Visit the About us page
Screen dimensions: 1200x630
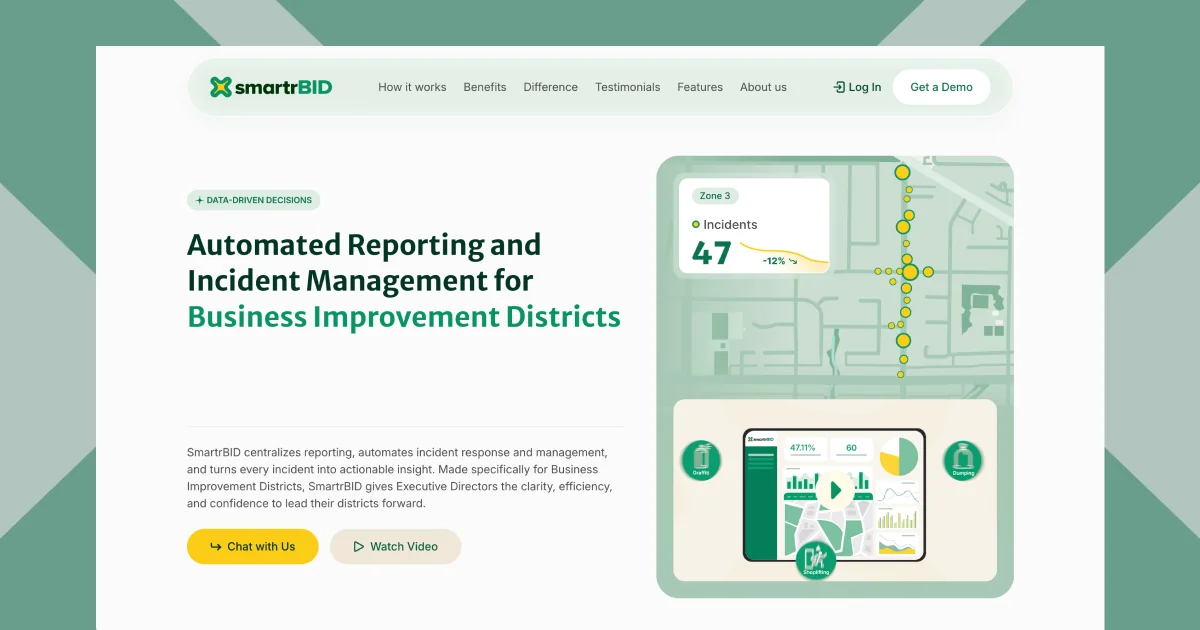tap(763, 87)
